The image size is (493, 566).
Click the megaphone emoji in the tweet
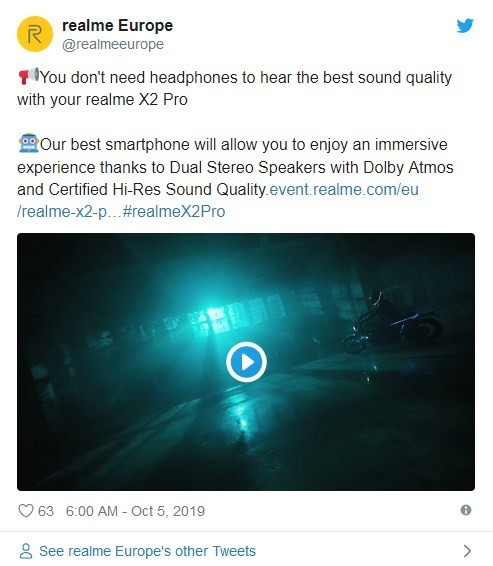29,76
